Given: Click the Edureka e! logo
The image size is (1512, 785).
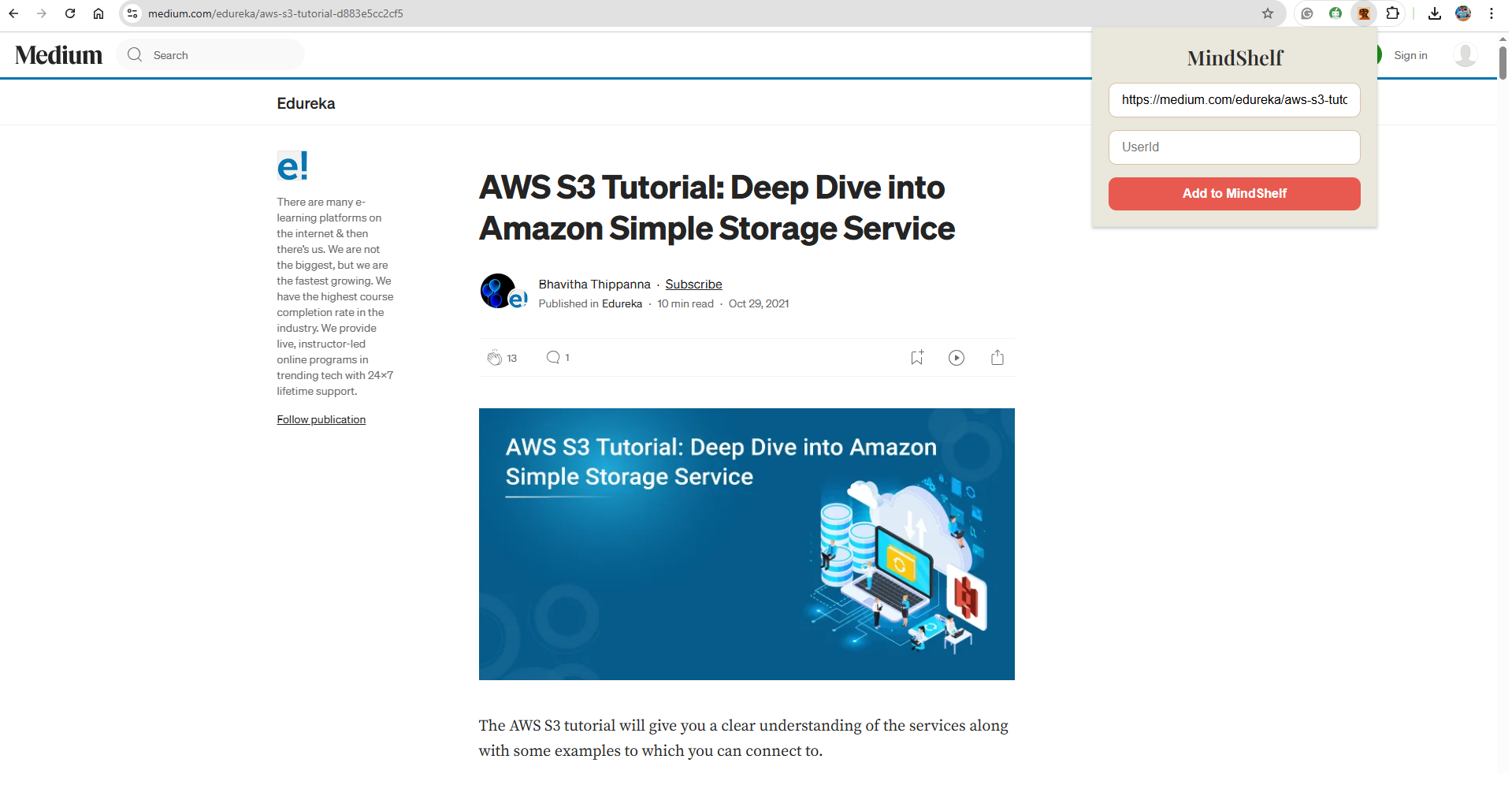Looking at the screenshot, I should click(292, 166).
